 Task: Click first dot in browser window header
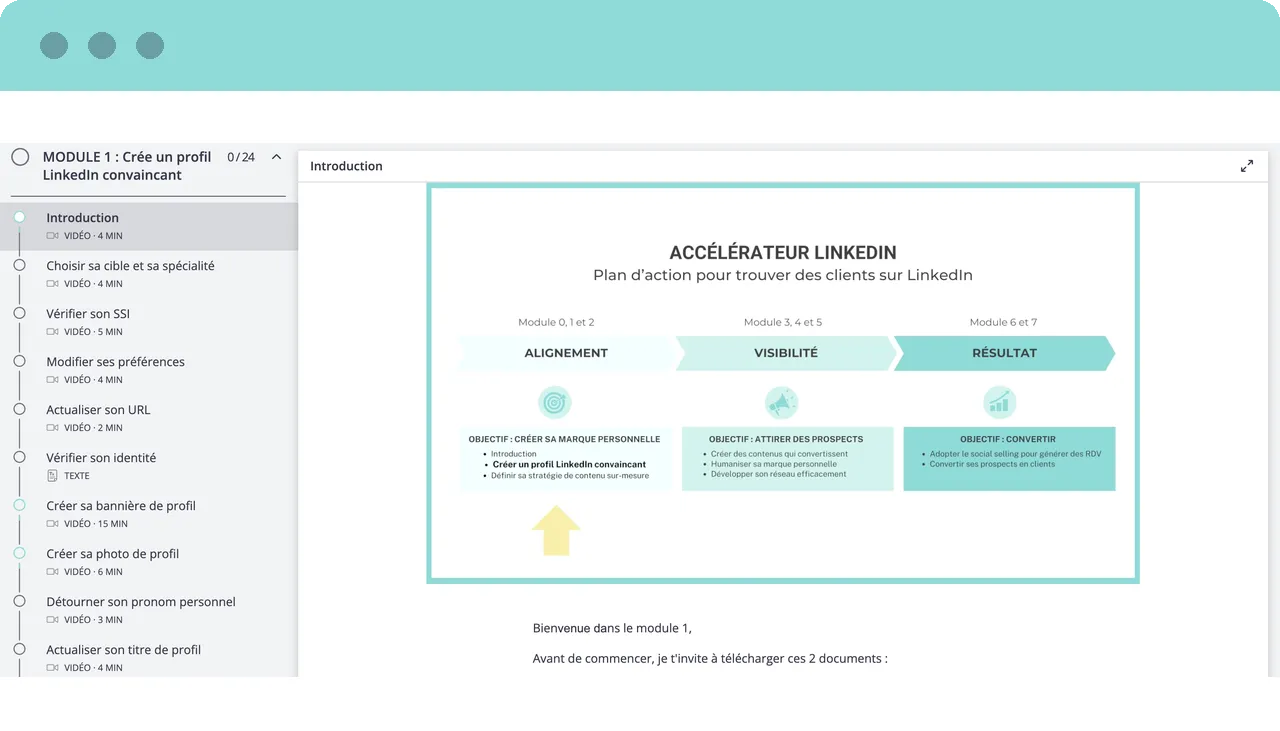point(54,45)
